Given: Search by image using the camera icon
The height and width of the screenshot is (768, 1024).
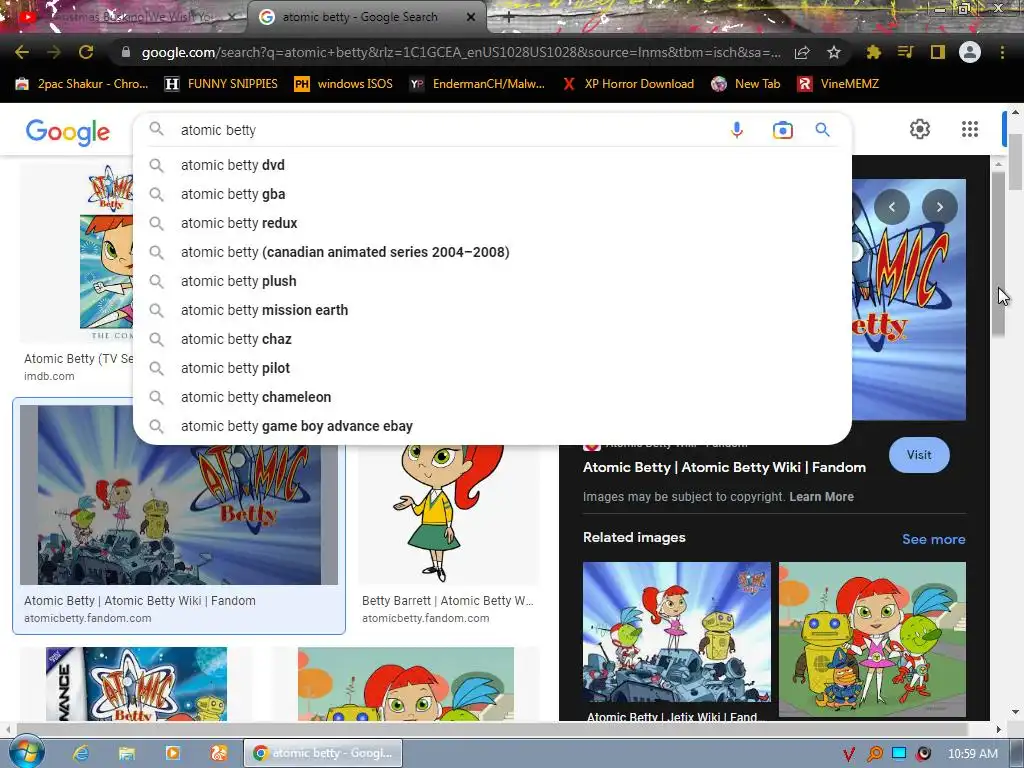Looking at the screenshot, I should pyautogui.click(x=782, y=130).
